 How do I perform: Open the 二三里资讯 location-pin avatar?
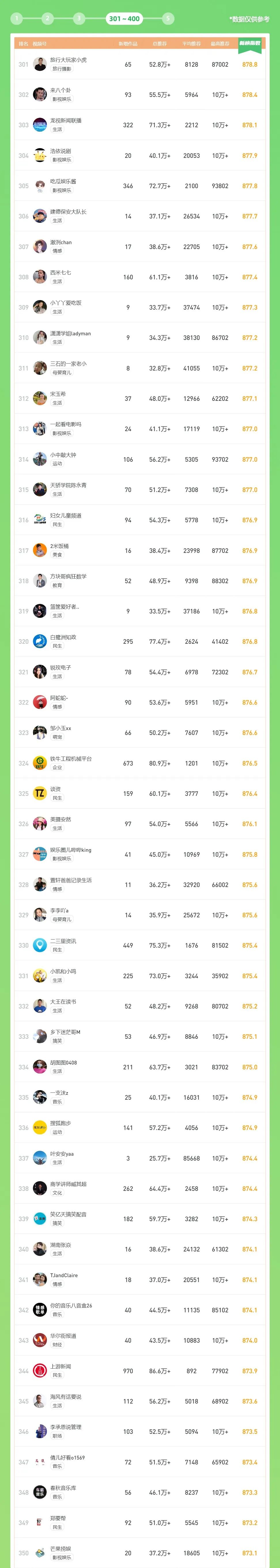pos(40,945)
